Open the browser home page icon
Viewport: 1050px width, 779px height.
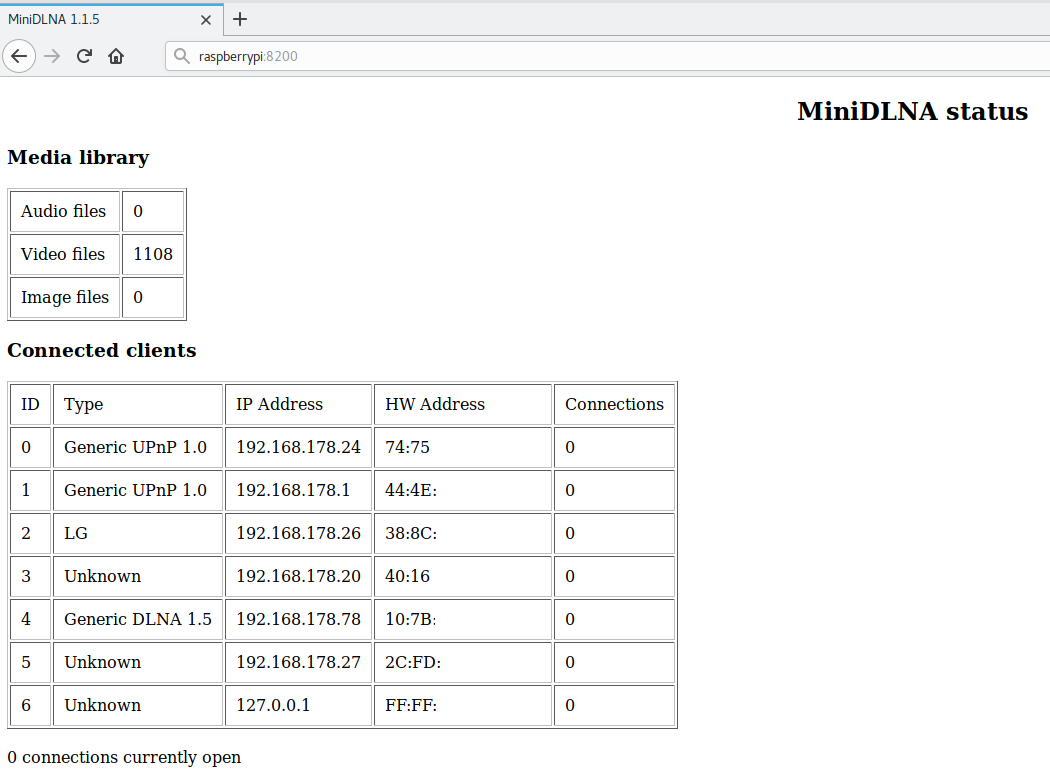116,56
